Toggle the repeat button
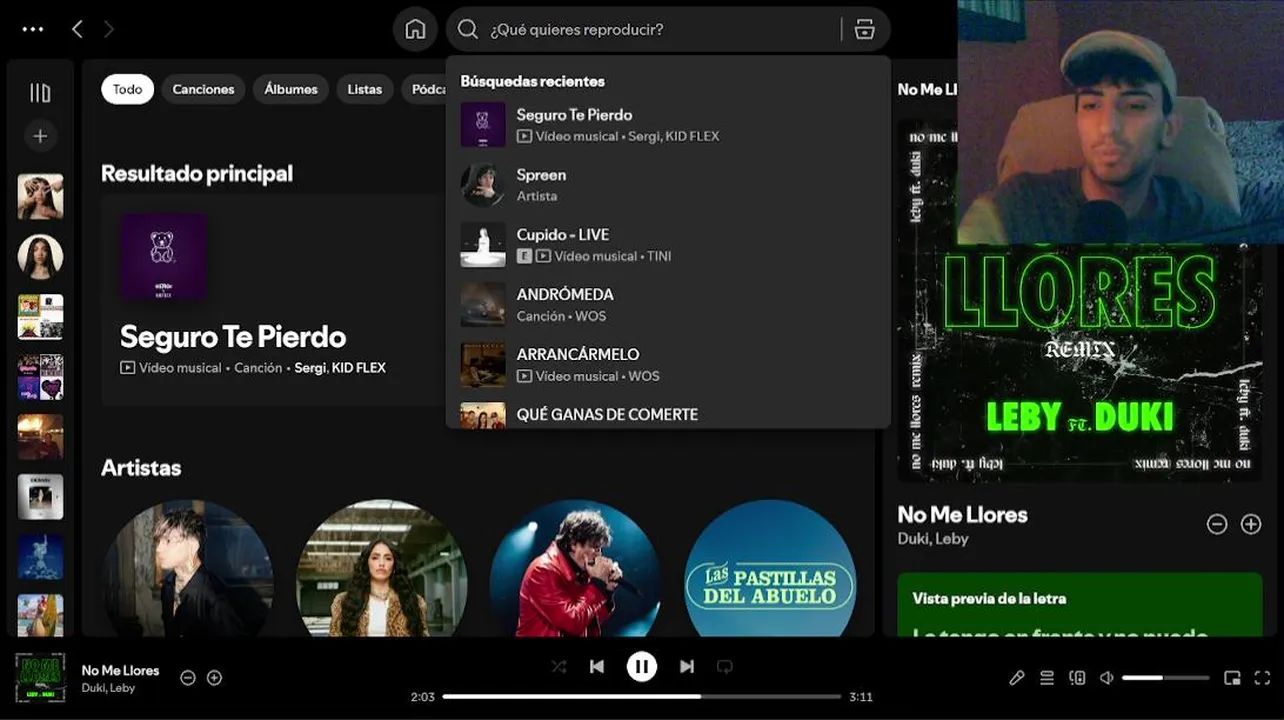 [725, 666]
